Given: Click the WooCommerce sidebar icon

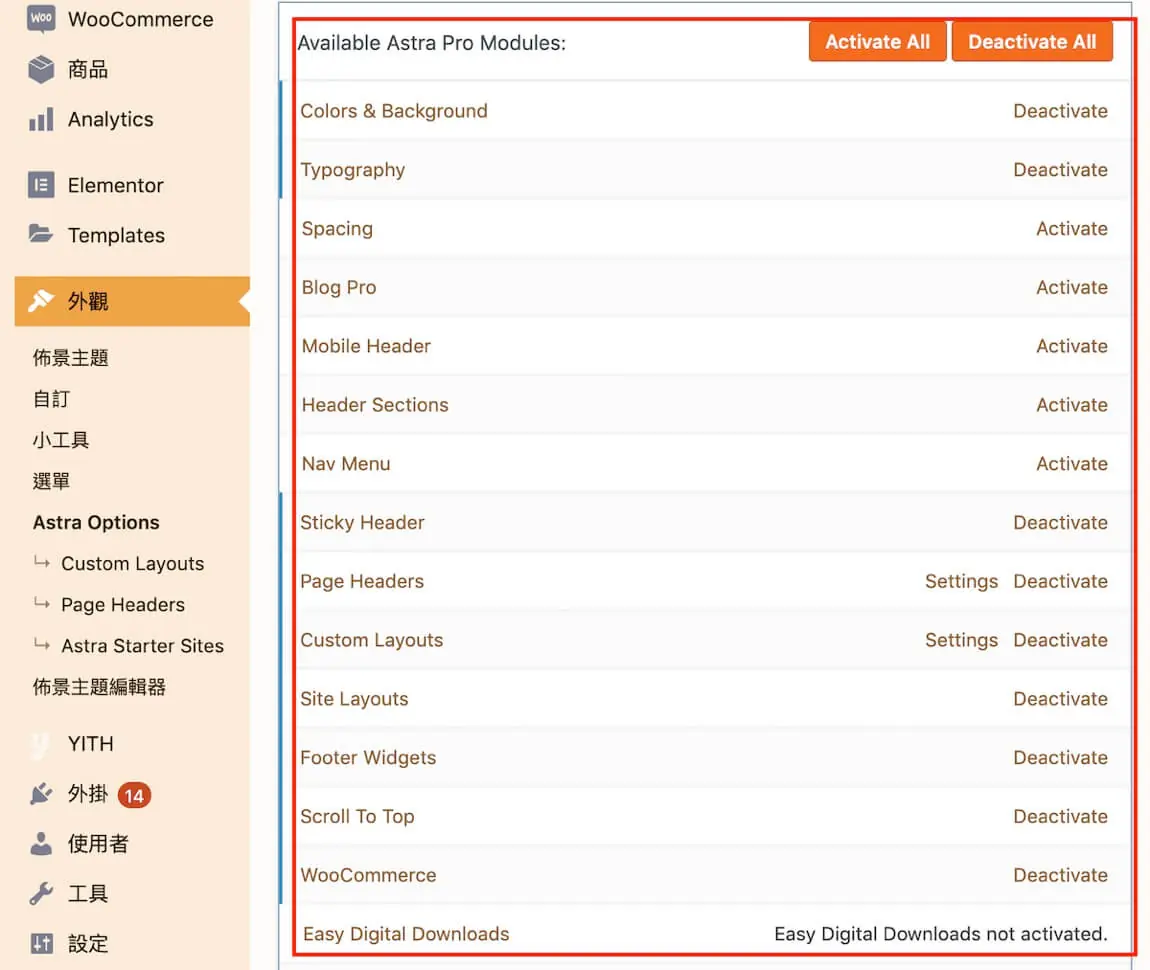Looking at the screenshot, I should 41,18.
